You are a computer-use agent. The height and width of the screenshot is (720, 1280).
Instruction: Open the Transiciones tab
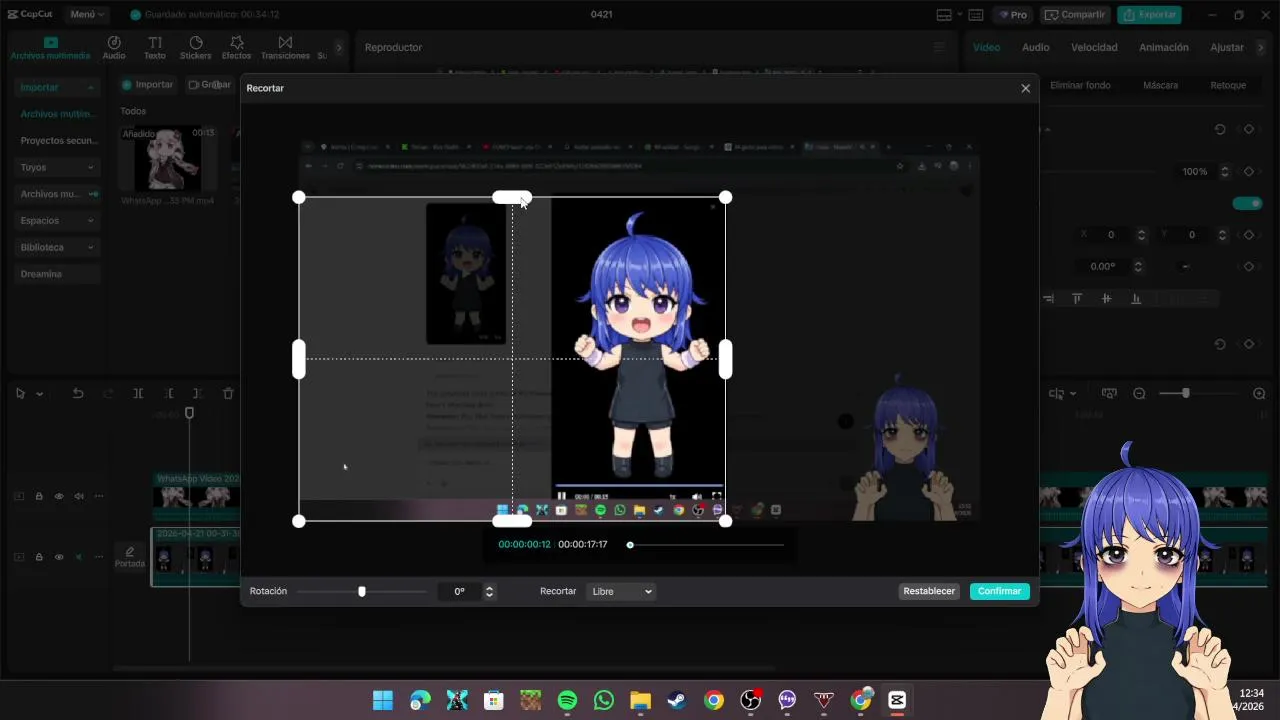click(285, 48)
